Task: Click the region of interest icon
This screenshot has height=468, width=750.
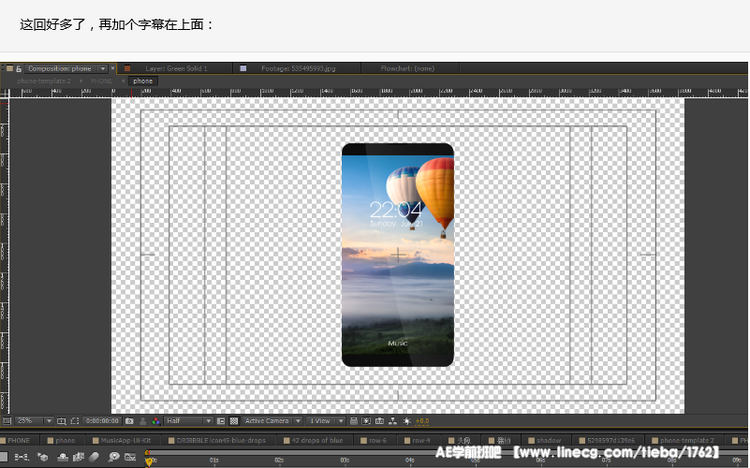Action: coord(221,421)
